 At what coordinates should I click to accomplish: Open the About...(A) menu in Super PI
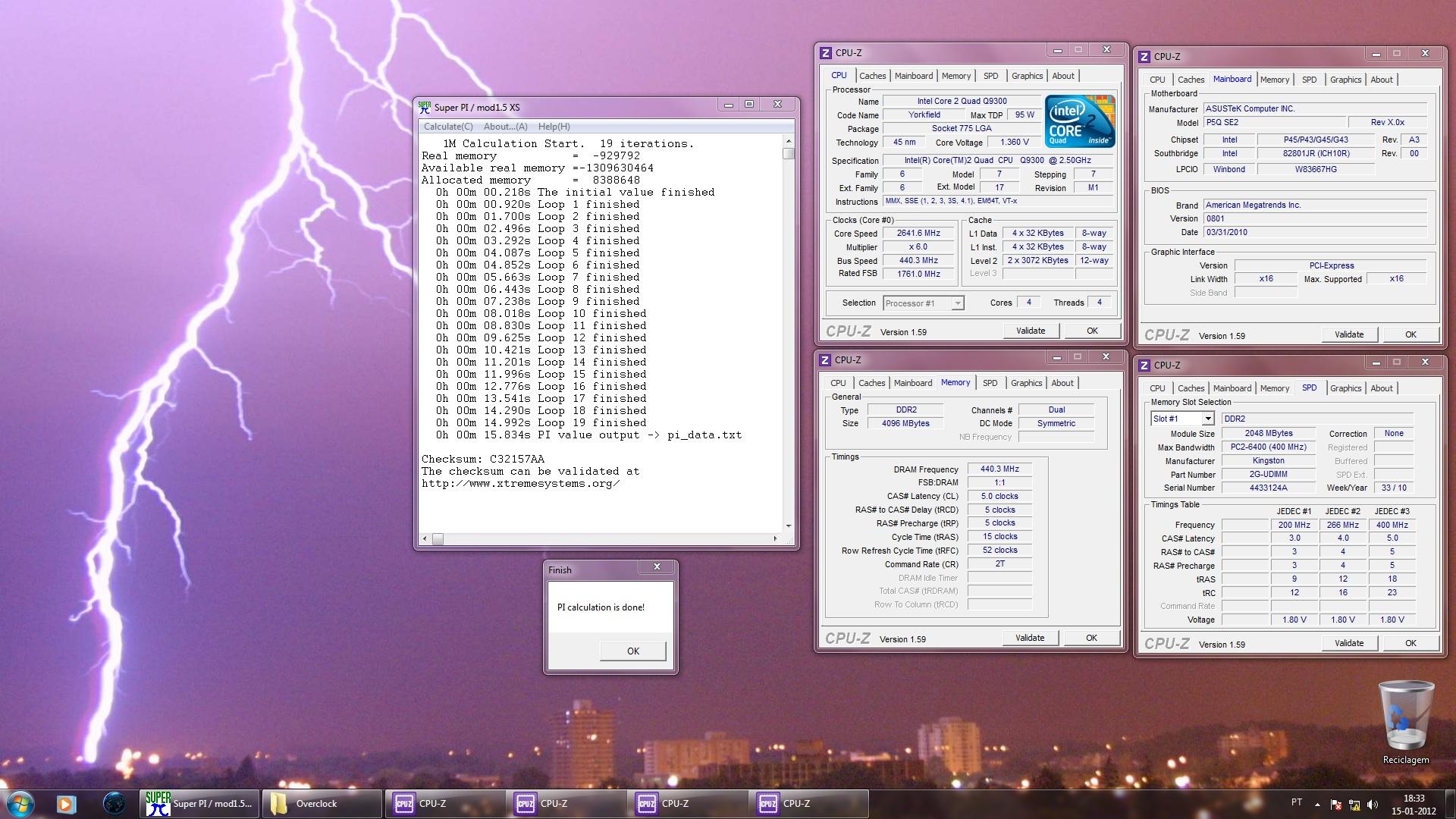pyautogui.click(x=506, y=127)
